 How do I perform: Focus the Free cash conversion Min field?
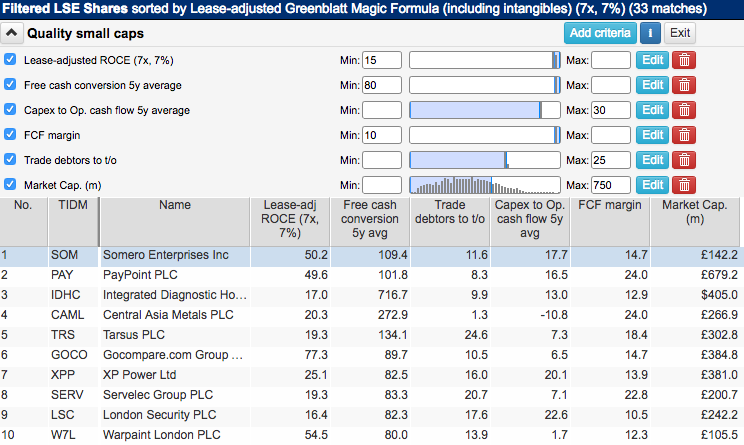click(382, 85)
